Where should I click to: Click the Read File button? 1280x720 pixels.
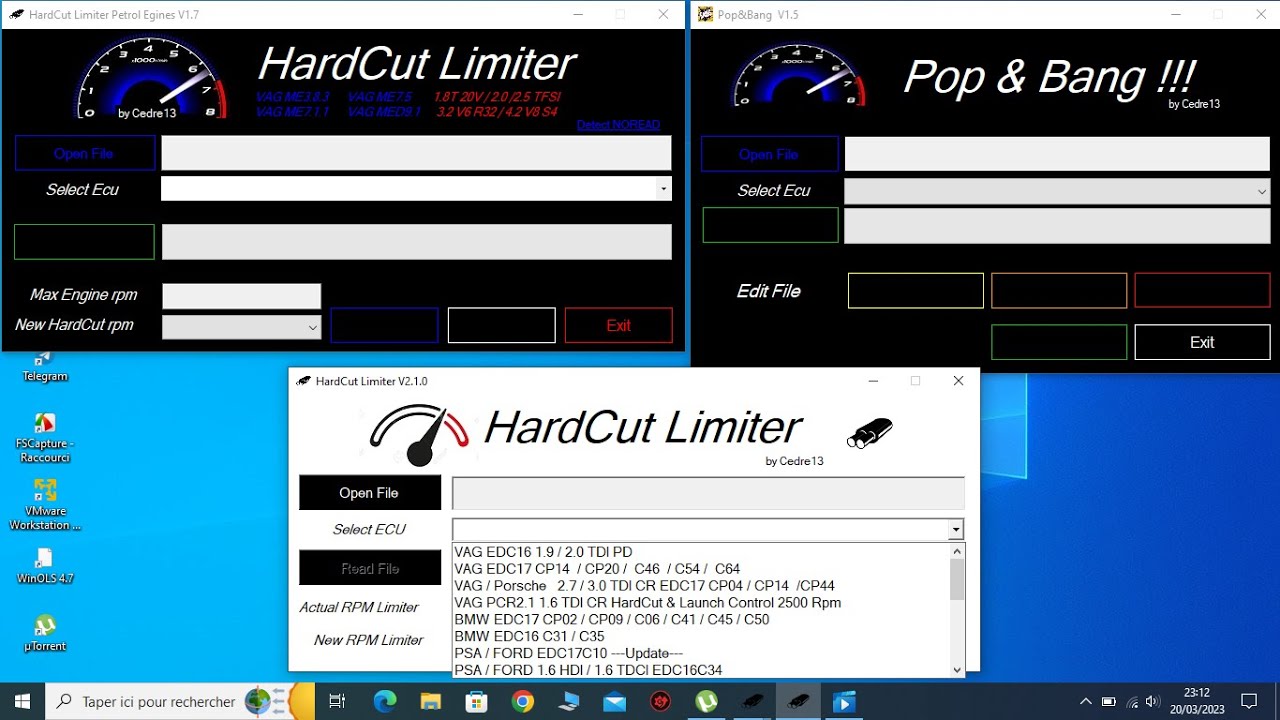click(369, 568)
